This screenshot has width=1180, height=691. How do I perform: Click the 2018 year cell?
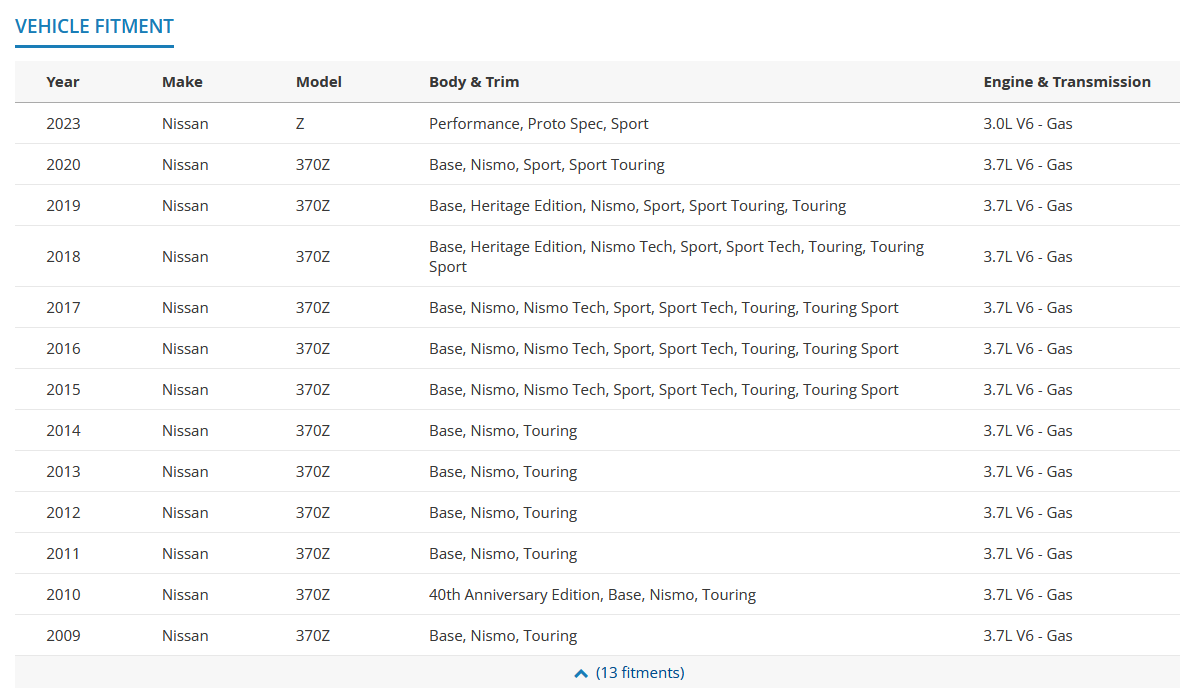[x=63, y=257]
